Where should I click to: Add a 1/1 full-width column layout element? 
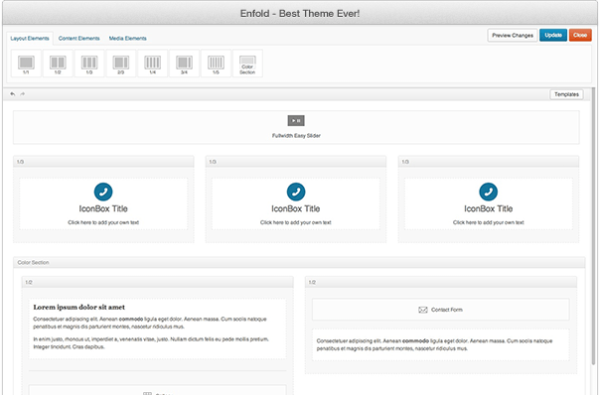click(26, 64)
